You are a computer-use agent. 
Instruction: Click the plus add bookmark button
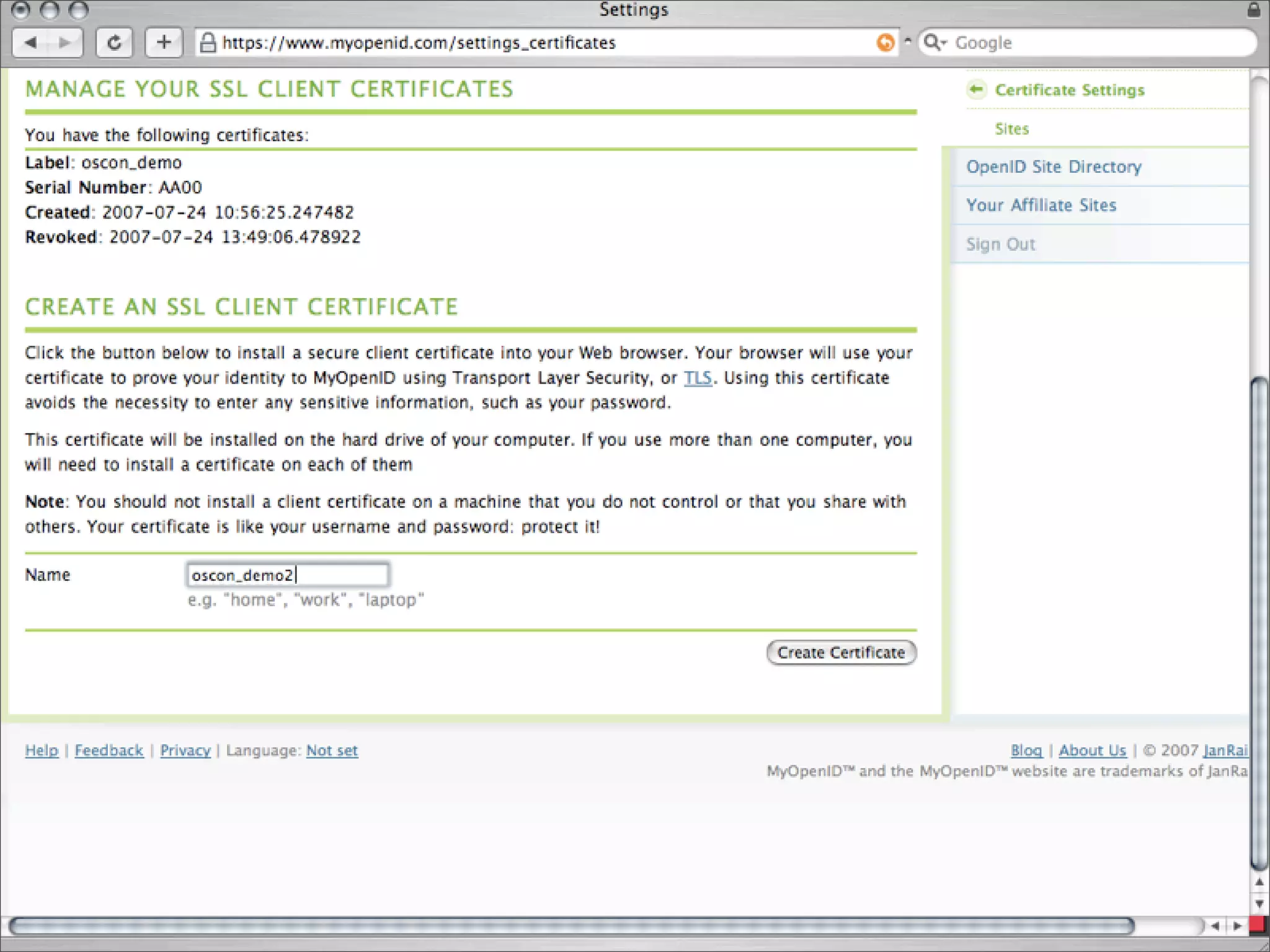(164, 43)
